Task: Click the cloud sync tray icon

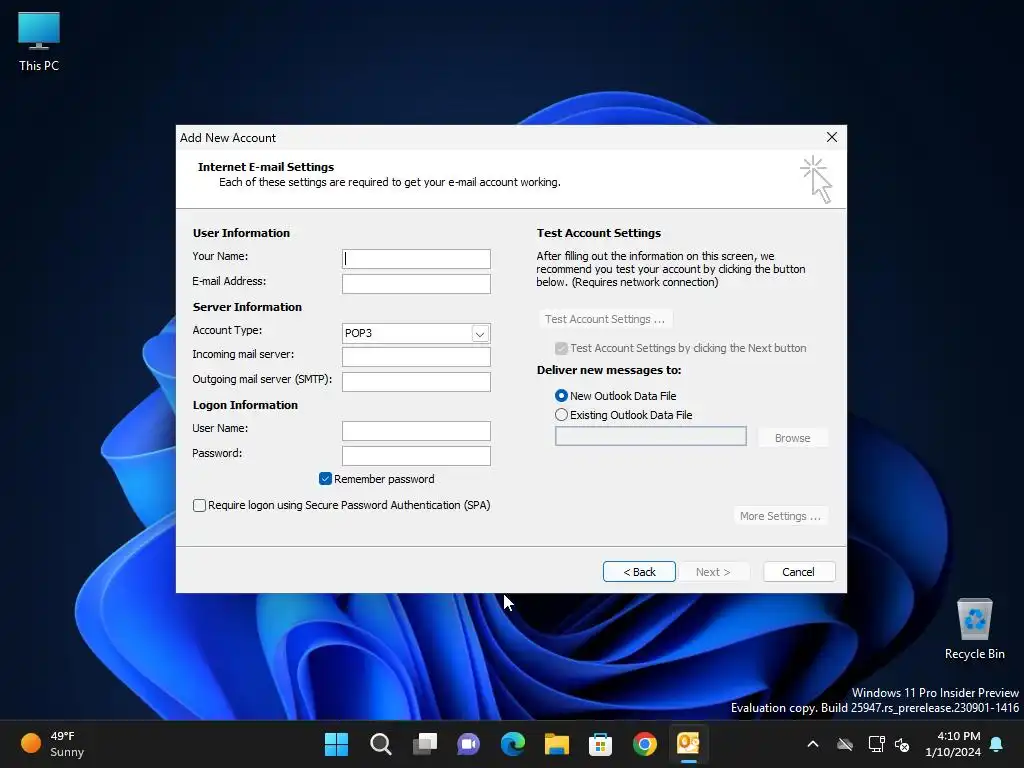Action: (845, 744)
